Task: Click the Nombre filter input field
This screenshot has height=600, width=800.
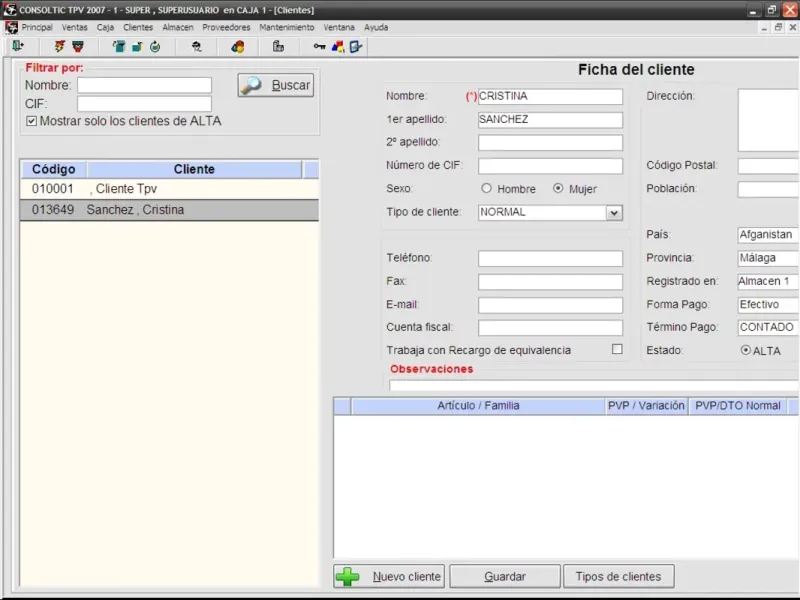Action: pos(144,85)
